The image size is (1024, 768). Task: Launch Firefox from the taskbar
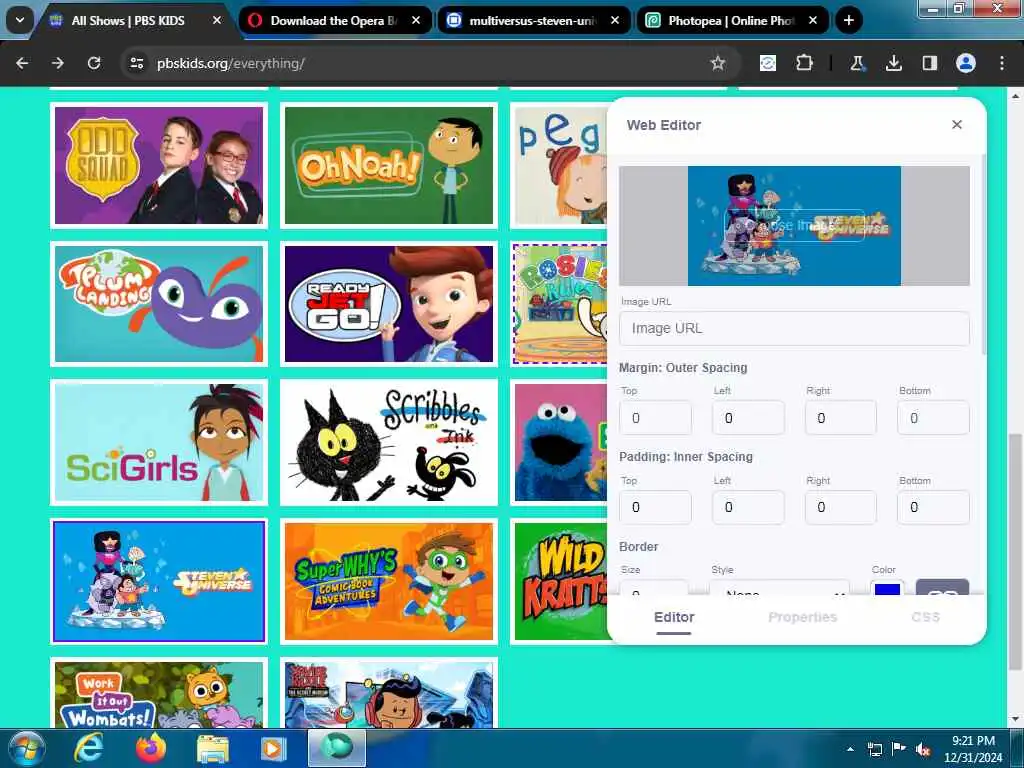[150, 749]
